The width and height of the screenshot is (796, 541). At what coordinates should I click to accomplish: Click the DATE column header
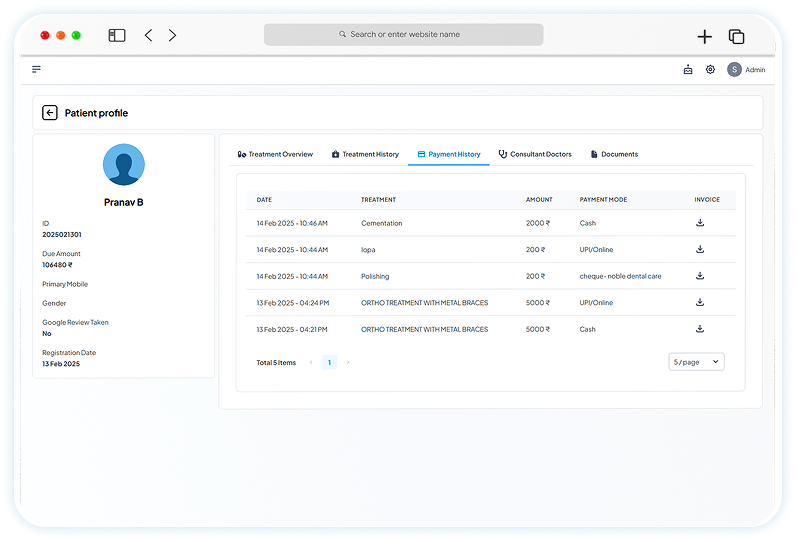(264, 200)
